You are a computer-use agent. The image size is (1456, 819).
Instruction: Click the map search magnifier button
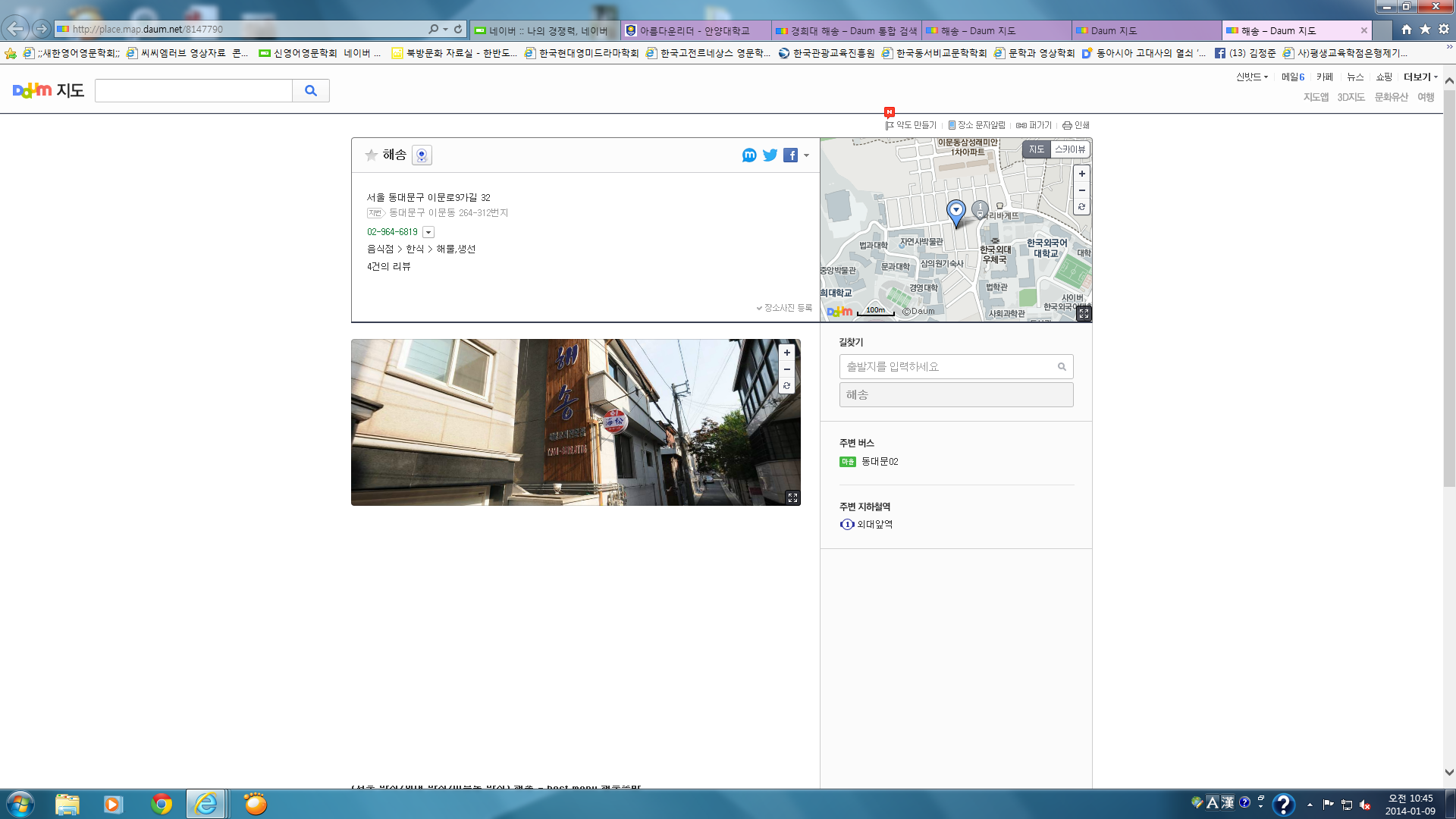point(311,91)
